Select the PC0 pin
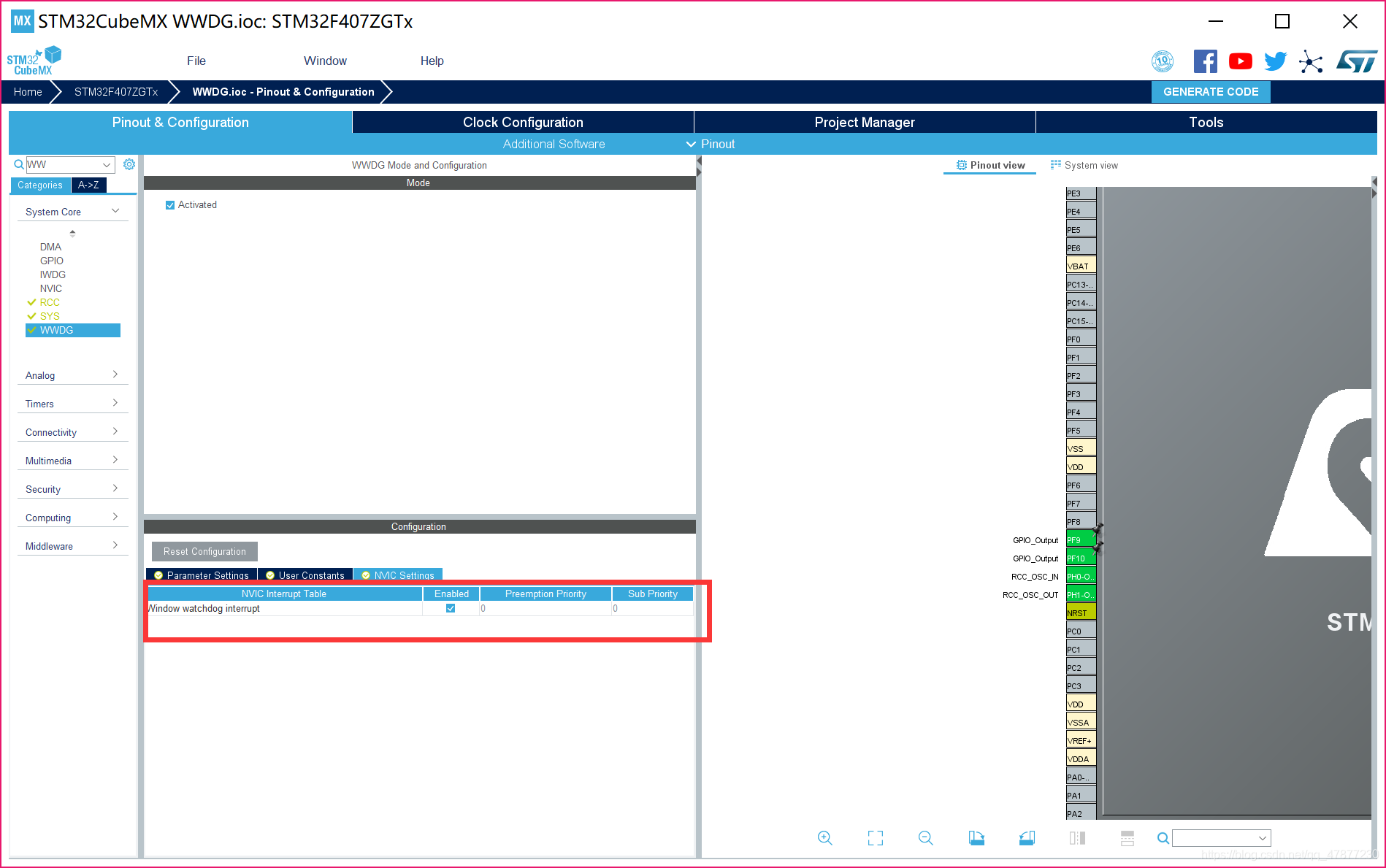Viewport: 1386px width, 868px height. click(1081, 631)
